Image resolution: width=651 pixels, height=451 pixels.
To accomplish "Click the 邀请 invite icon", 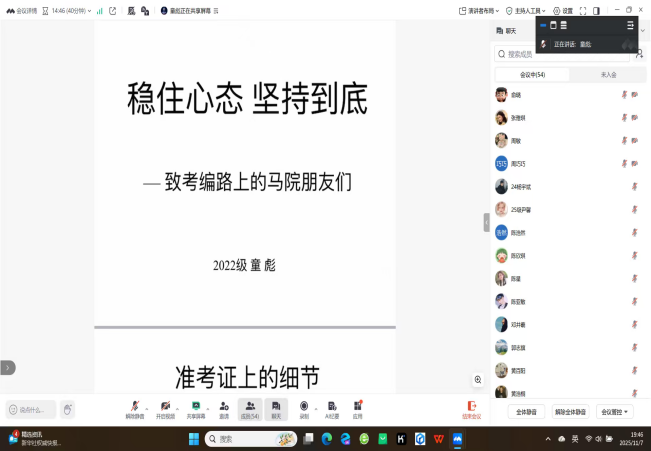I will (224, 406).
